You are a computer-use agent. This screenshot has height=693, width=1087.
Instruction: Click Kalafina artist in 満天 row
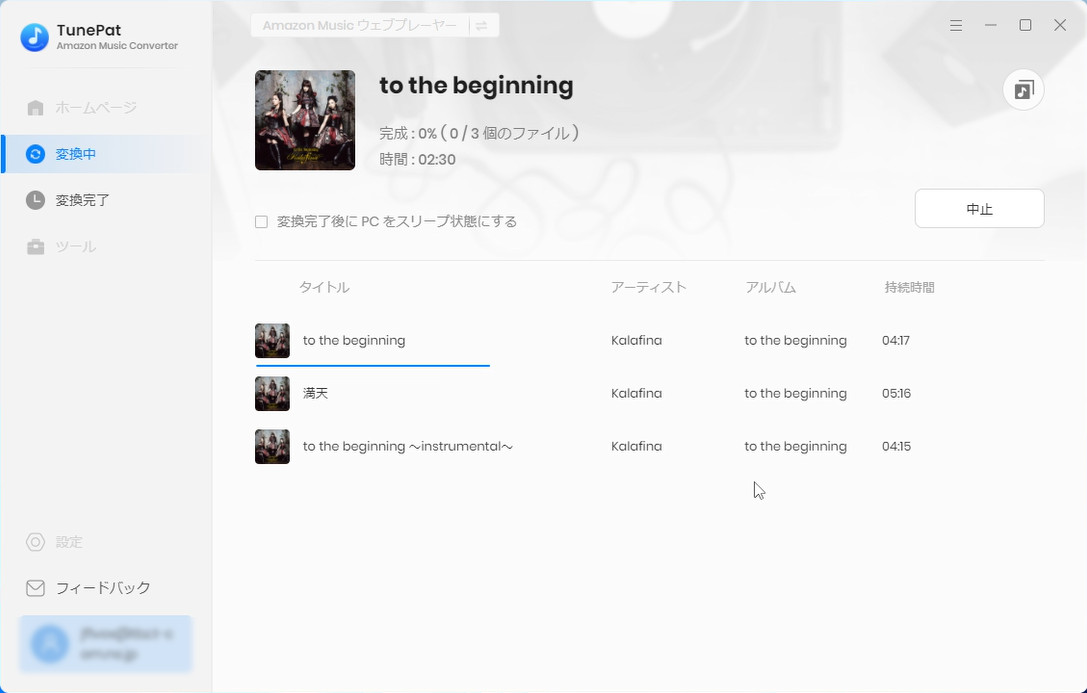pyautogui.click(x=636, y=394)
